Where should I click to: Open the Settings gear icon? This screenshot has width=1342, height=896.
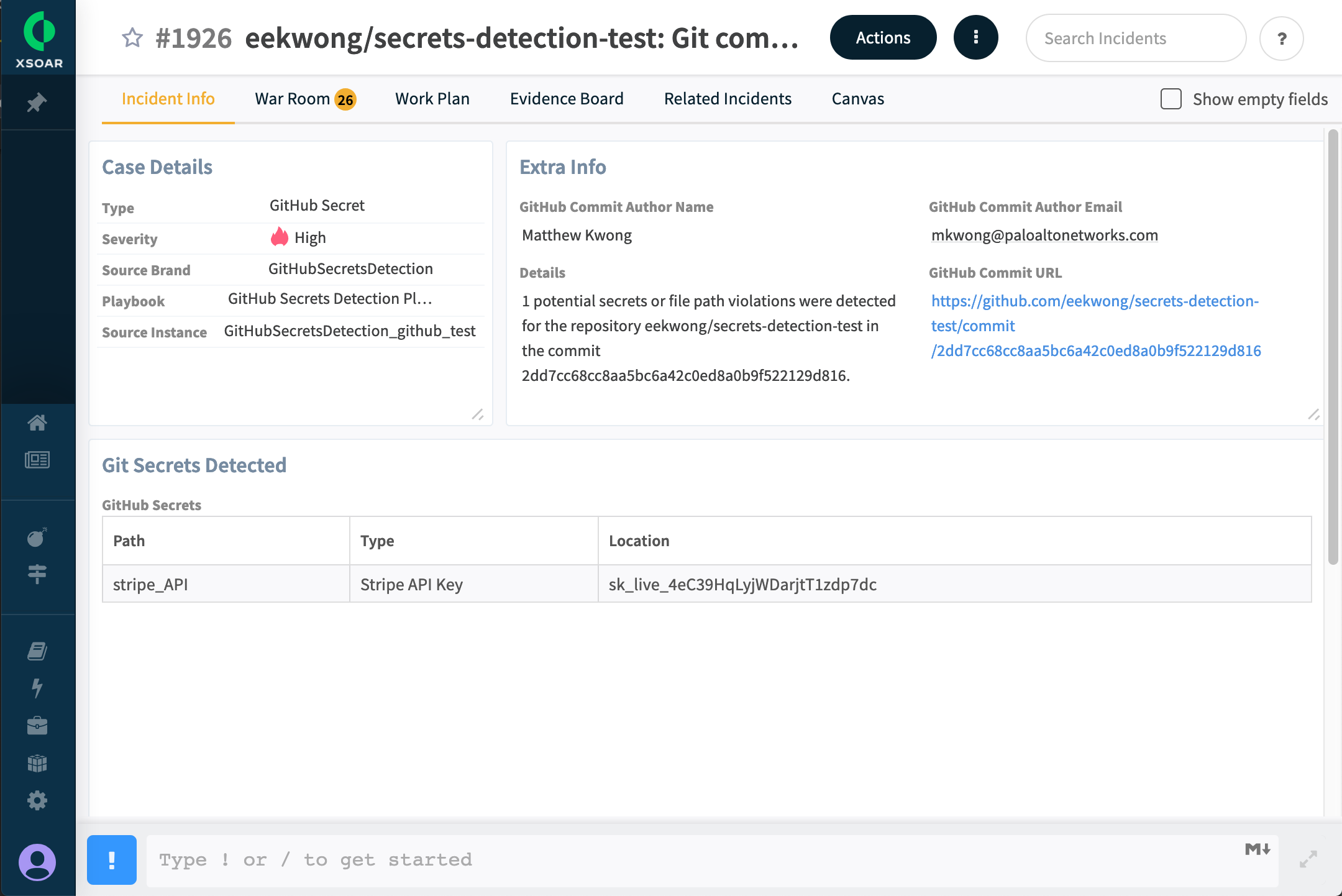[x=37, y=800]
